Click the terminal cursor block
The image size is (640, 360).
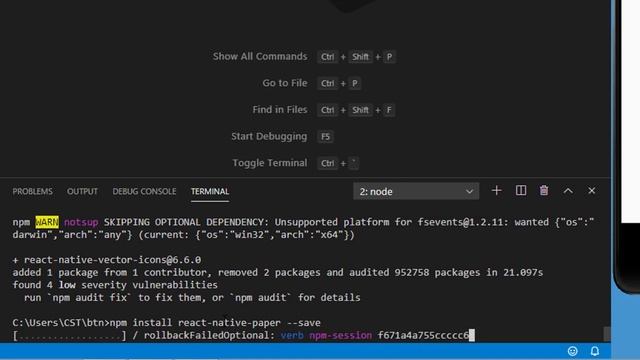tap(472, 335)
